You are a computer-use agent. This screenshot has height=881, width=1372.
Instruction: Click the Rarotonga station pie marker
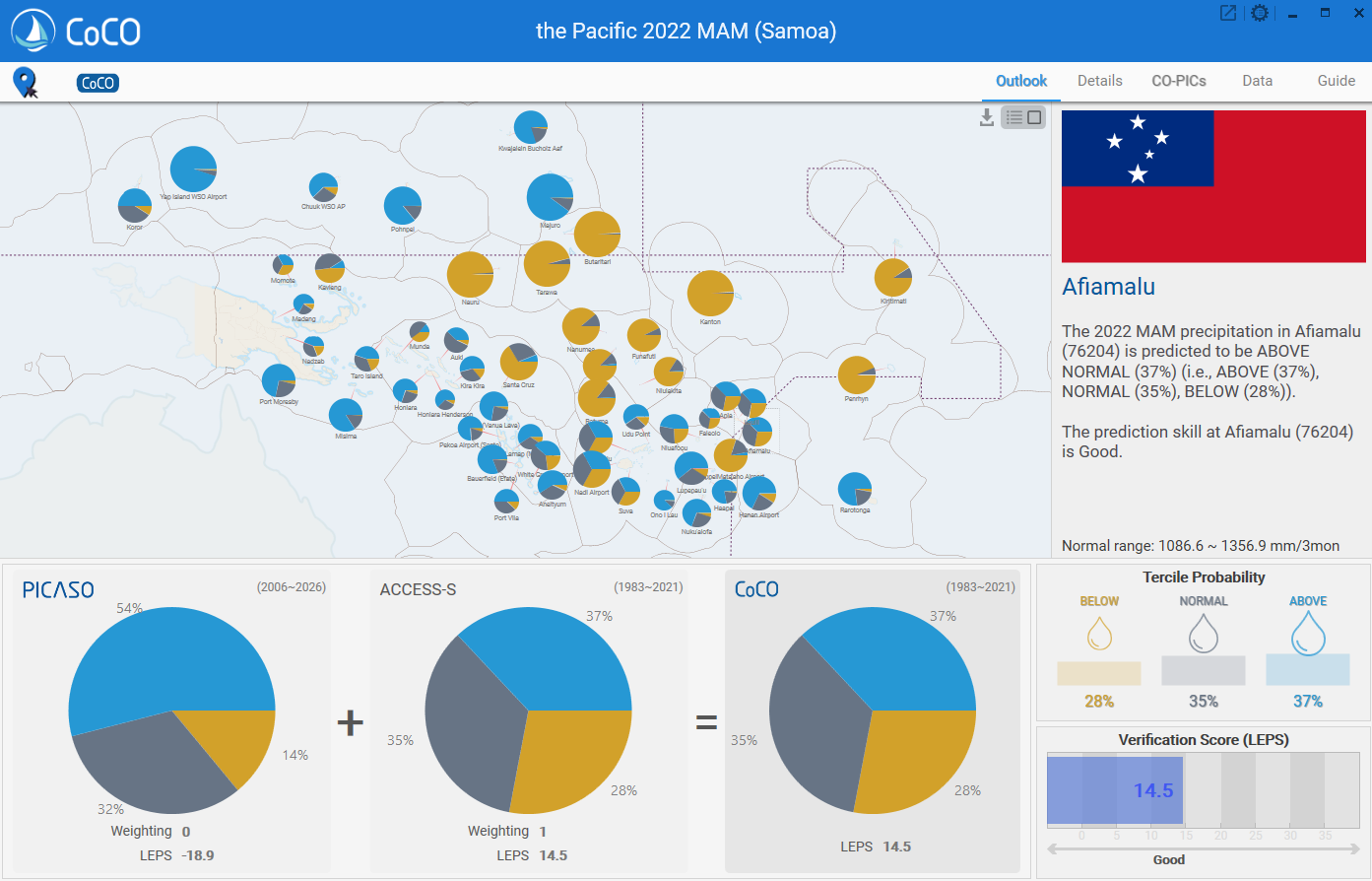pos(854,490)
